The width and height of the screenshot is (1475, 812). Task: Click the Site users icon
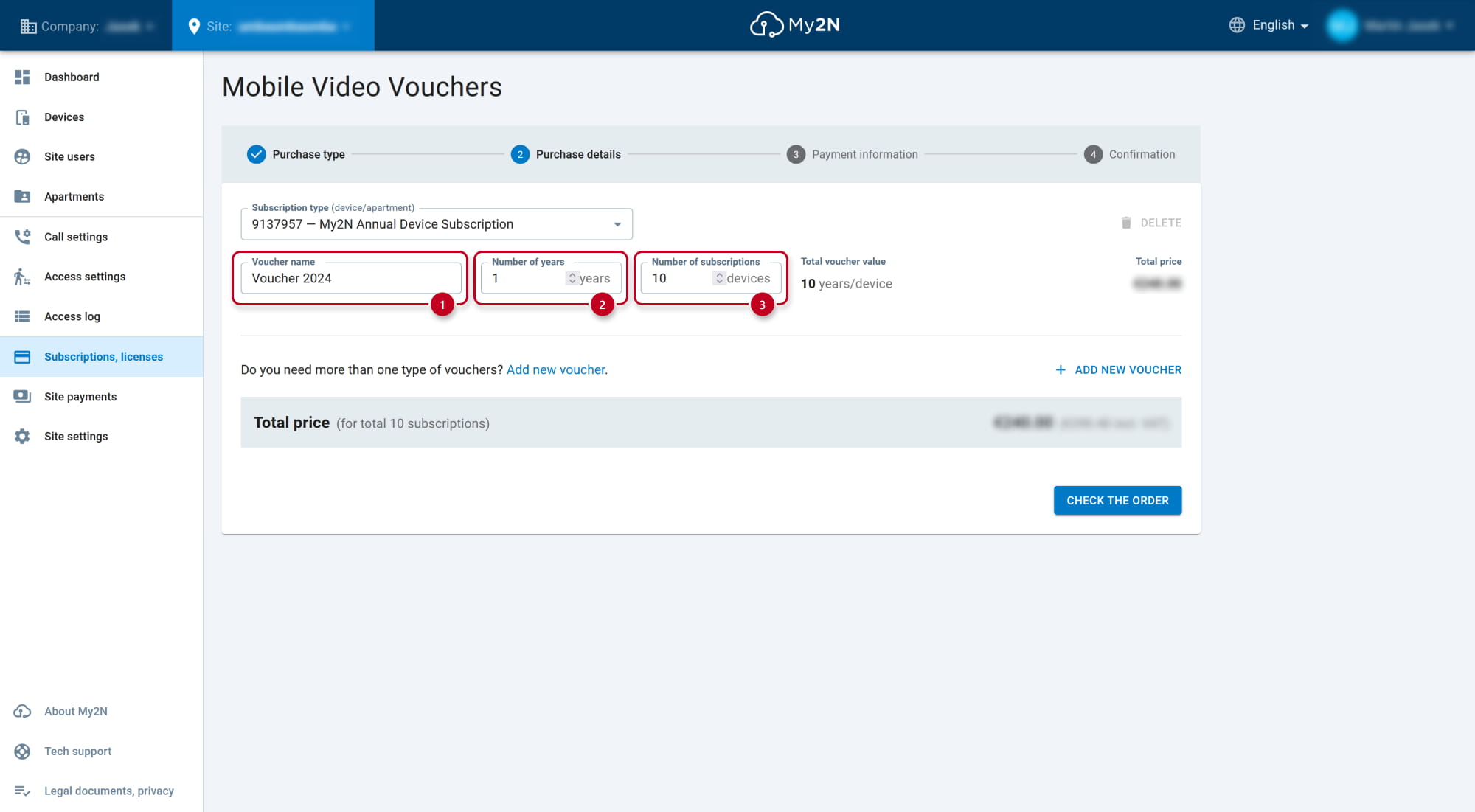[22, 156]
